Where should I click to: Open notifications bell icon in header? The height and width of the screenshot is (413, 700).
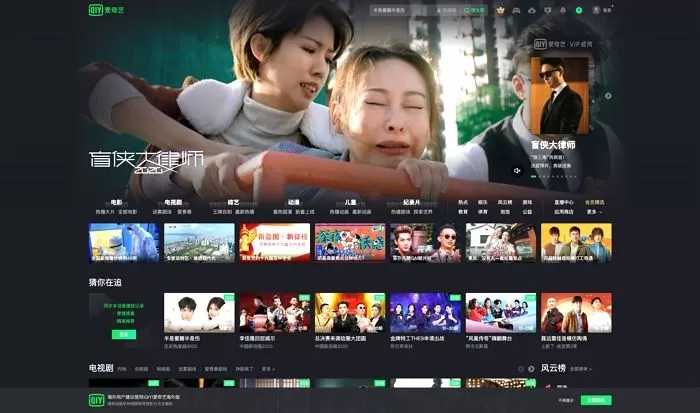click(563, 10)
